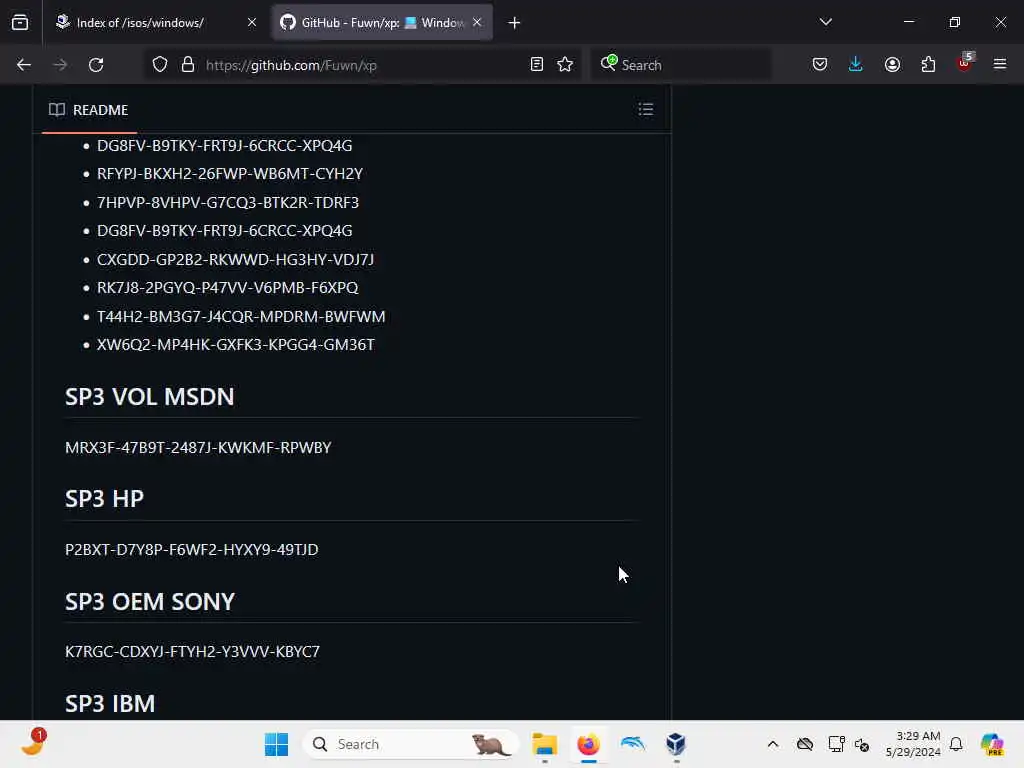The width and height of the screenshot is (1024, 768).
Task: Open the cloud sync status tray icon
Action: click(x=805, y=744)
